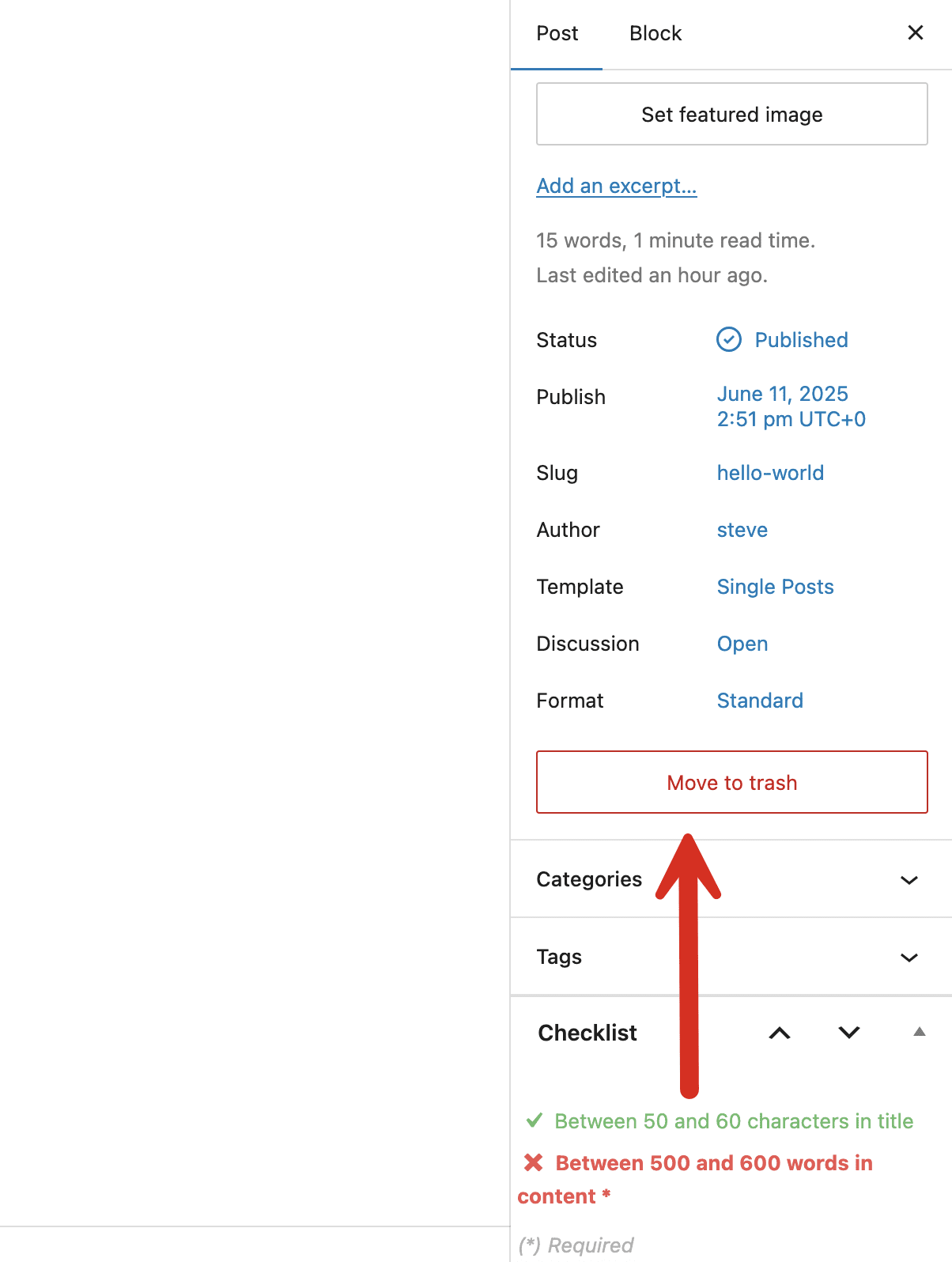952x1262 pixels.
Task: Edit the hello-world slug
Action: click(770, 473)
